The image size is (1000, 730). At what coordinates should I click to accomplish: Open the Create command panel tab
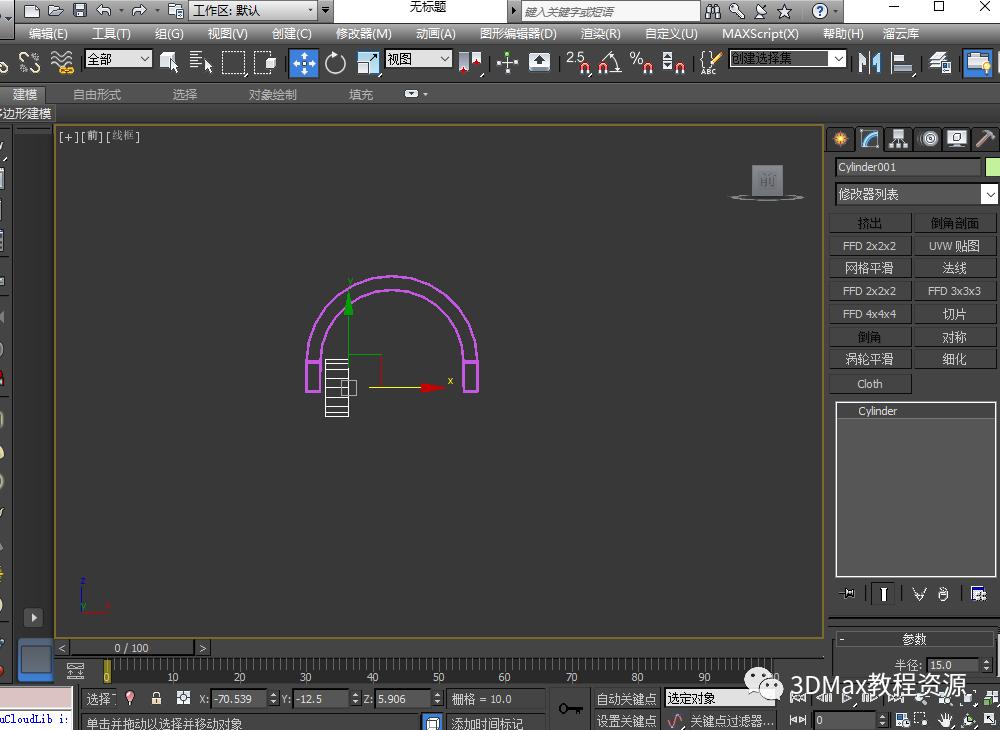(841, 139)
